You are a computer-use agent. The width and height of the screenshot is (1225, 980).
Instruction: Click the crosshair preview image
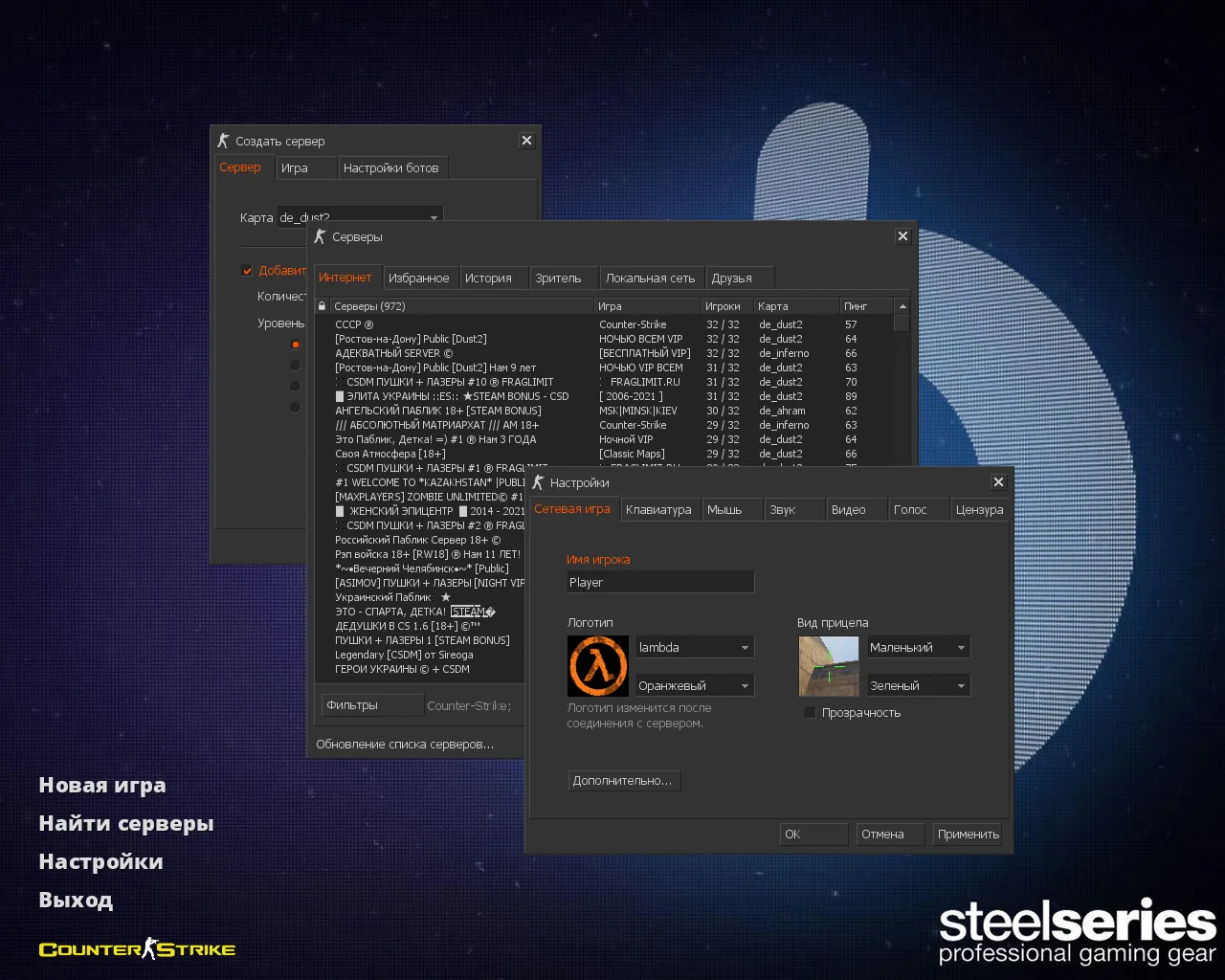[829, 666]
